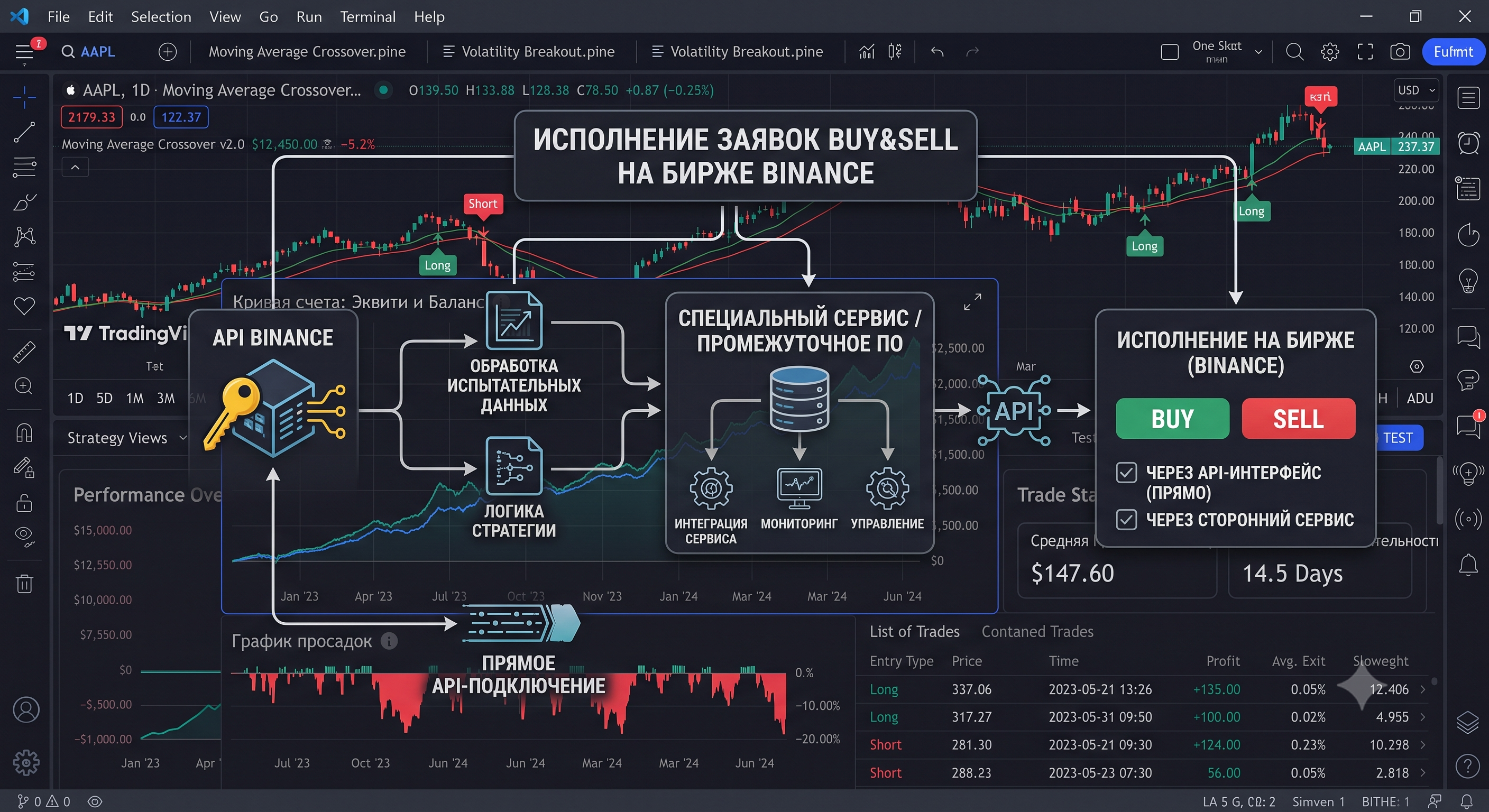Toggle the ЧЕРЕЗ API-ИНТЕРФЕЙС checkbox
Image resolution: width=1489 pixels, height=812 pixels.
[x=1126, y=473]
